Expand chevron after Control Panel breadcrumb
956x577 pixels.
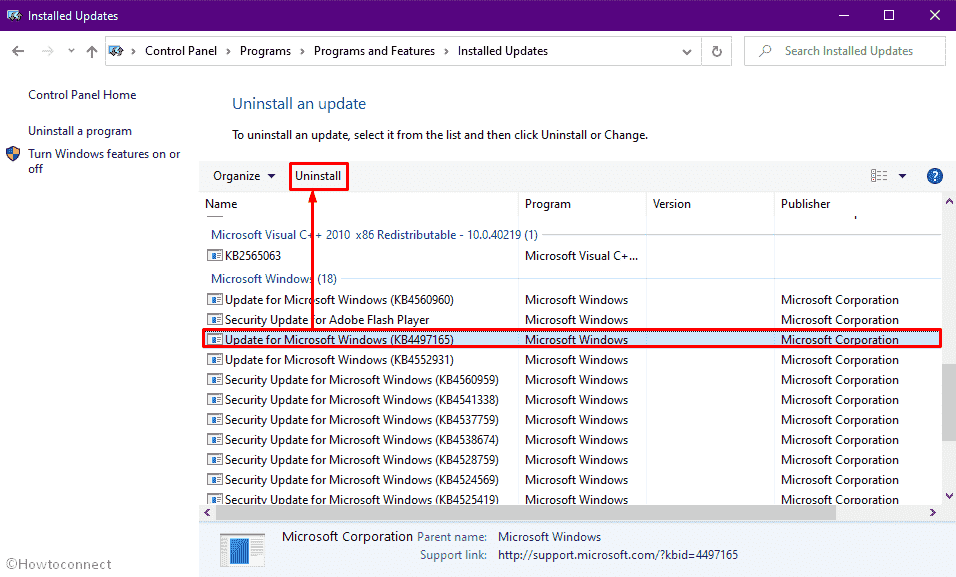229,52
